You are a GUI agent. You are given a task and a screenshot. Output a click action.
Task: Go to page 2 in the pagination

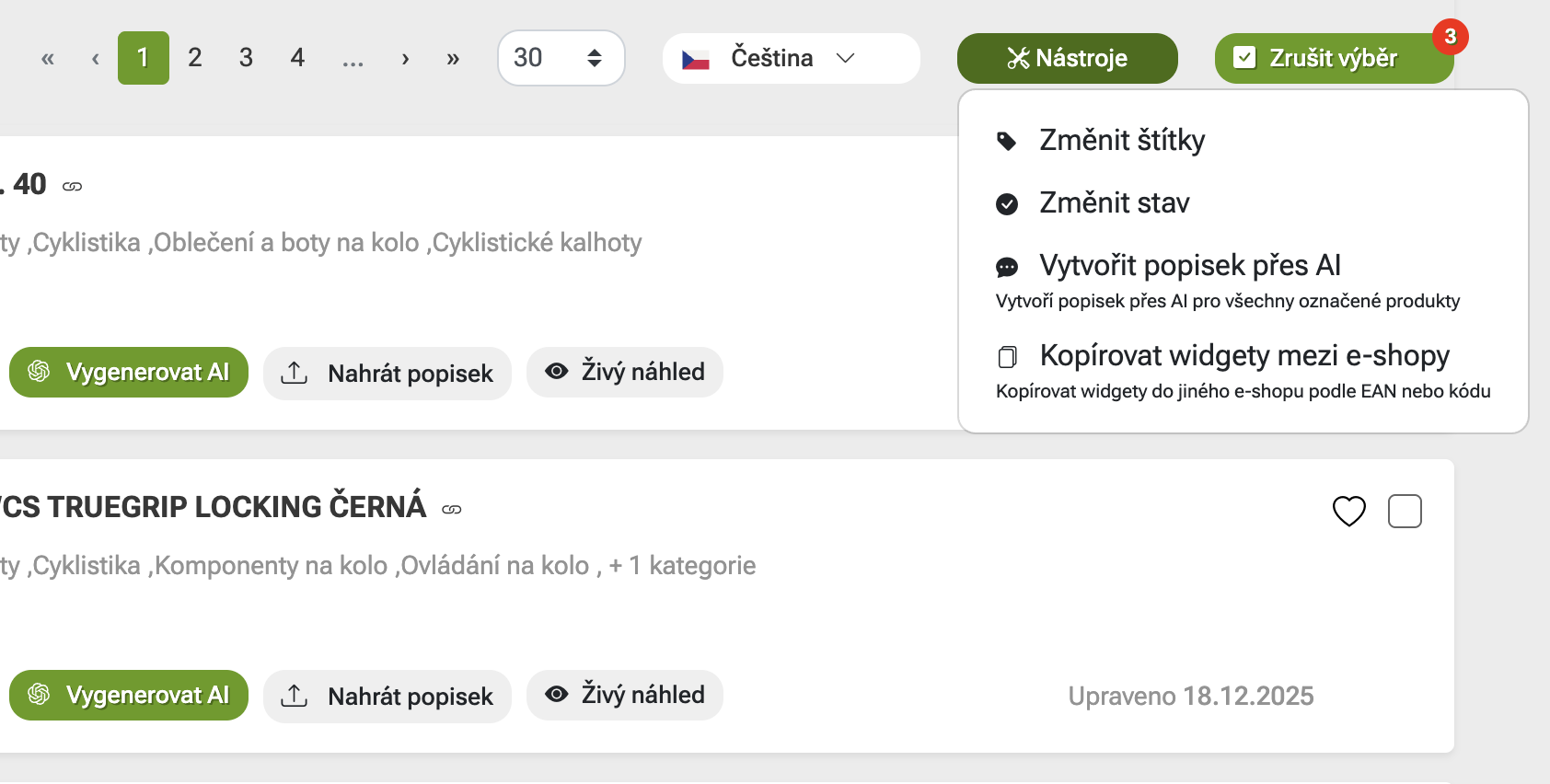(194, 57)
